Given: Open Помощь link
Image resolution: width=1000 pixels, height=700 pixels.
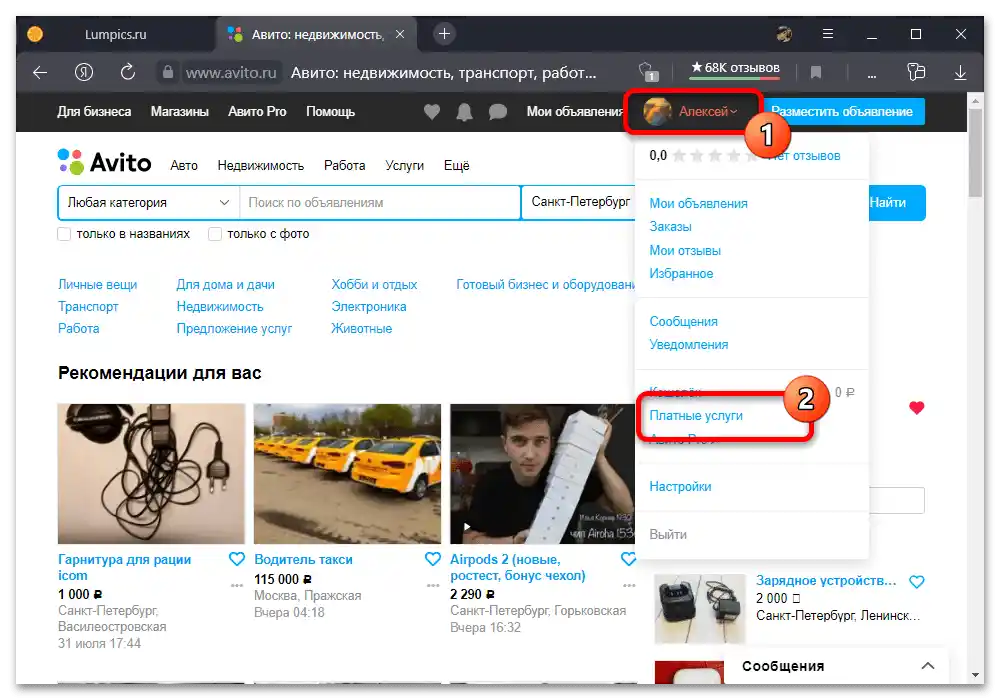Looking at the screenshot, I should click(x=330, y=112).
